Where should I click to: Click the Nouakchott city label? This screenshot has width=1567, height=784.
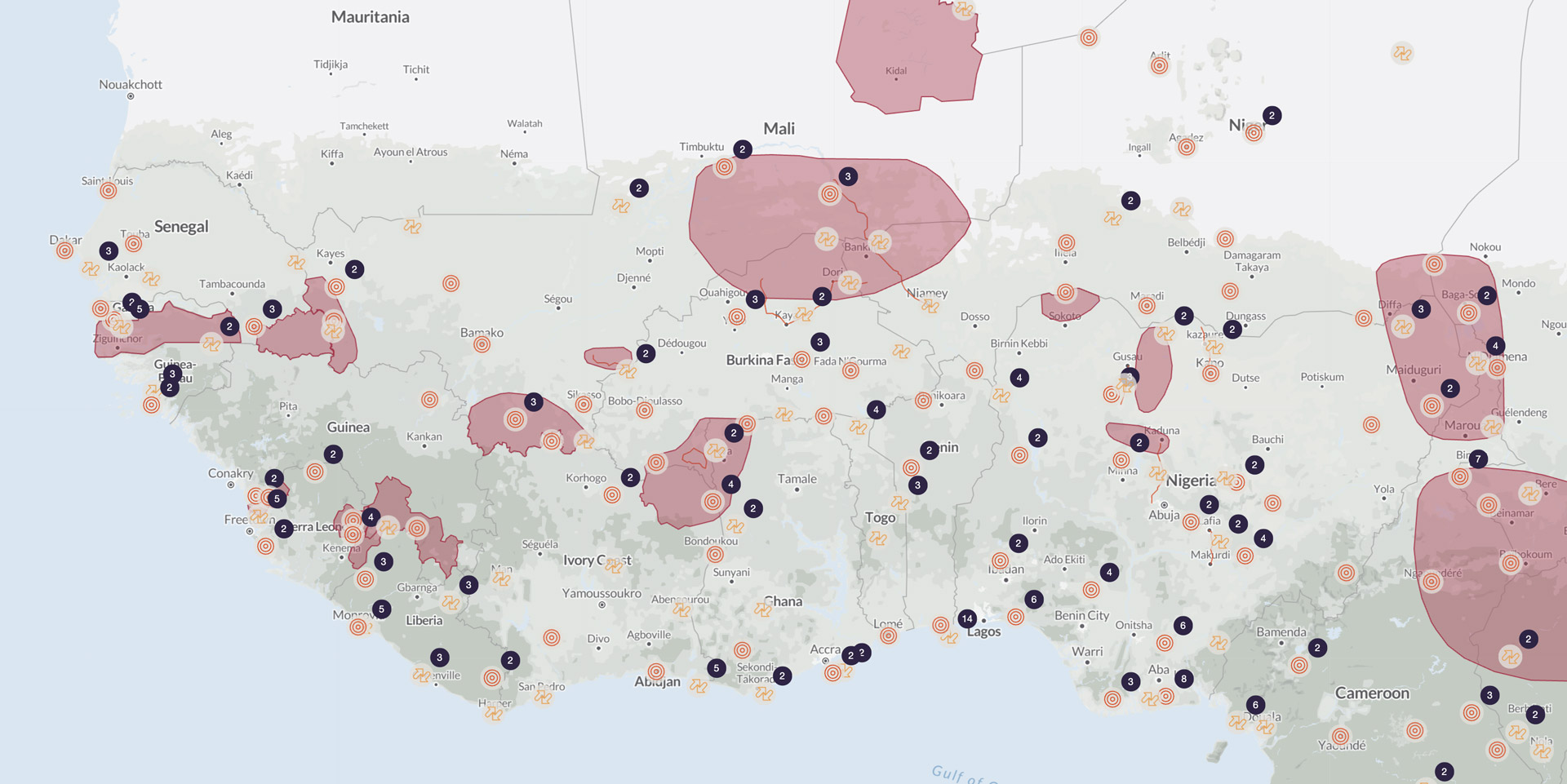pyautogui.click(x=131, y=85)
